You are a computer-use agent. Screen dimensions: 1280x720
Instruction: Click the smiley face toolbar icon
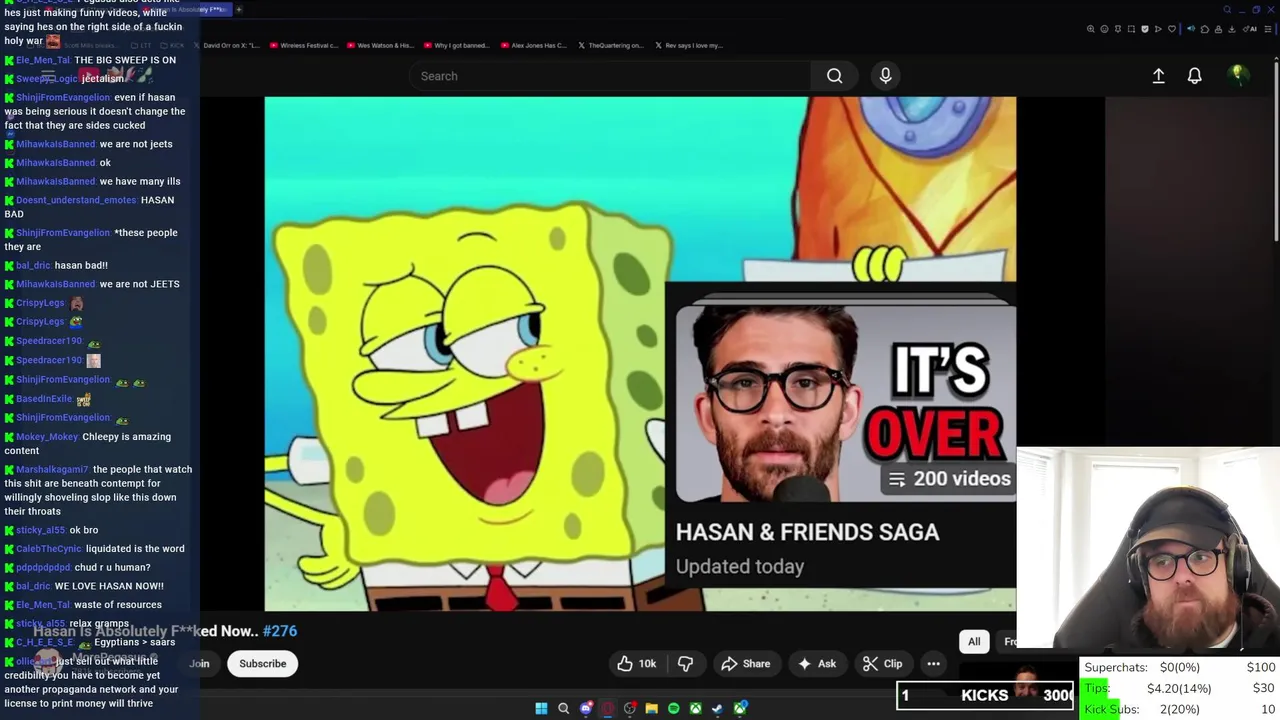pyautogui.click(x=1104, y=29)
